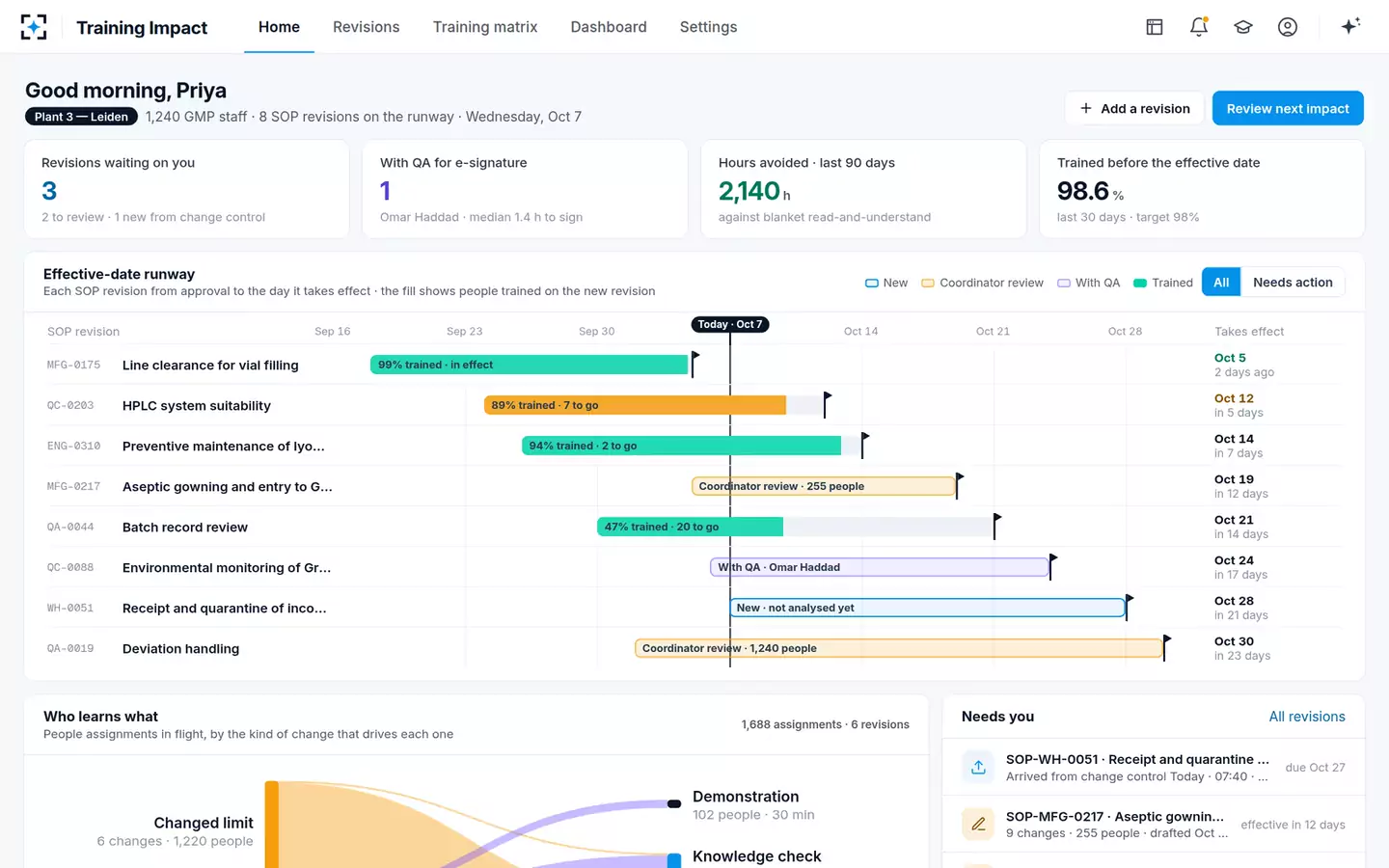Open the Training matrix tab
The width and height of the screenshot is (1389, 868).
pos(485,27)
